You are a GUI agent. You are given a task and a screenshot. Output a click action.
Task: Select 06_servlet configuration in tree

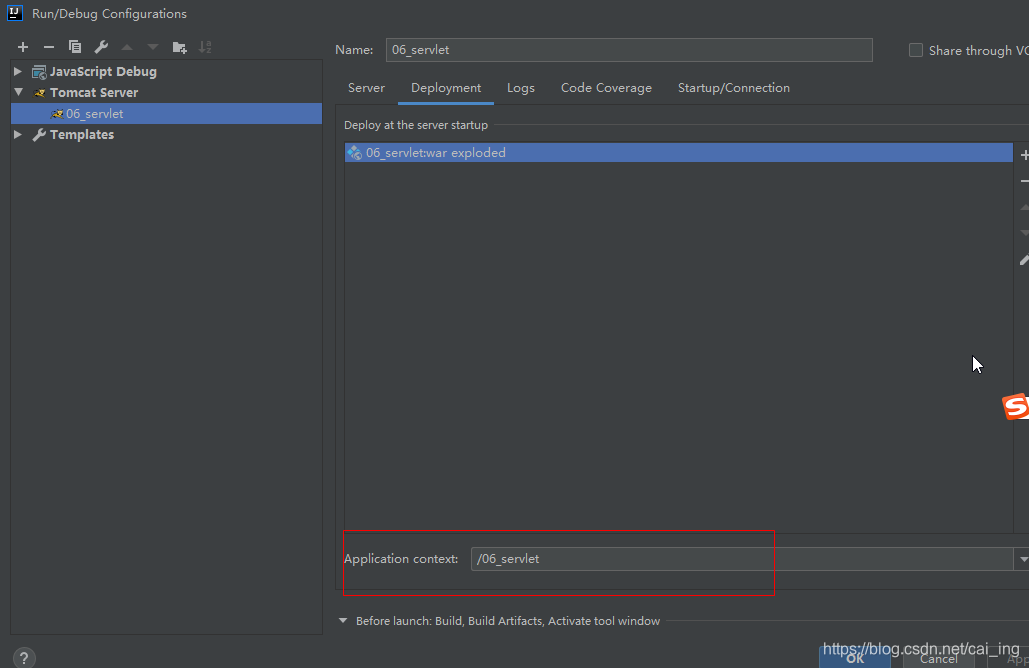click(x=167, y=114)
